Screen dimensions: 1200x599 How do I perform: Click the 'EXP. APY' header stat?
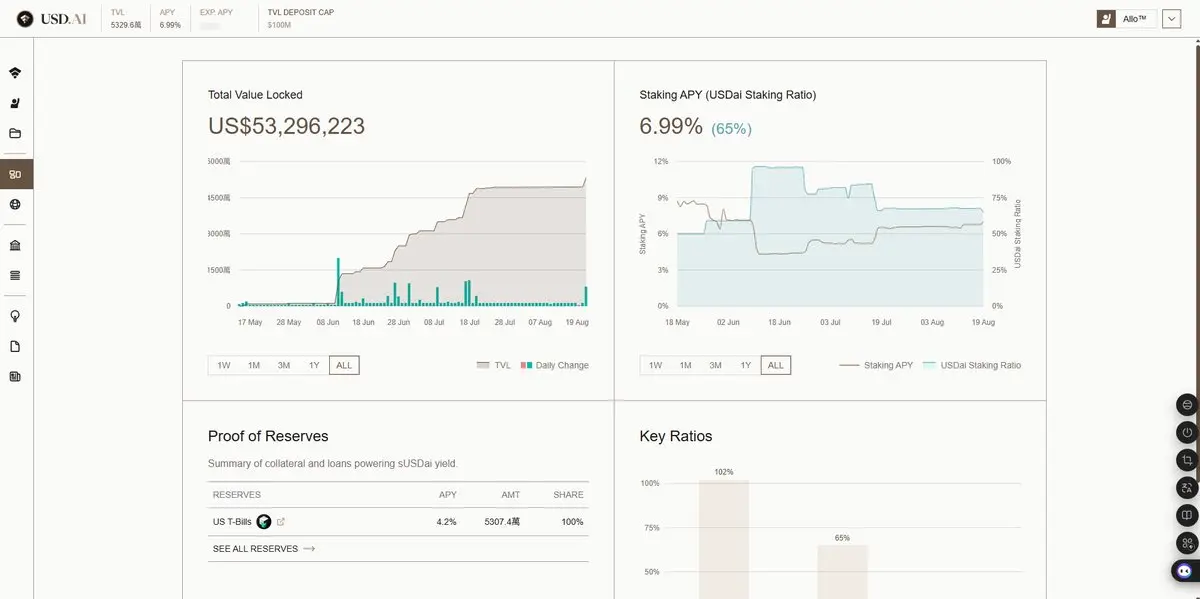click(215, 12)
